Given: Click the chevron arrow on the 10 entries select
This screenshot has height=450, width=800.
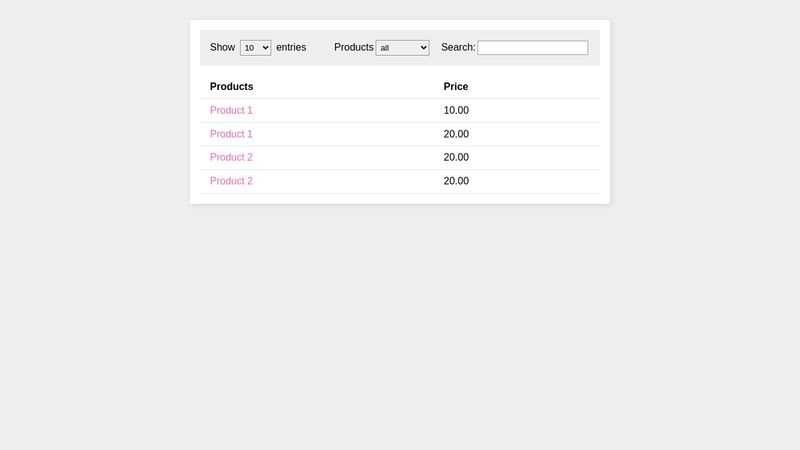Looking at the screenshot, I should click(x=265, y=48).
